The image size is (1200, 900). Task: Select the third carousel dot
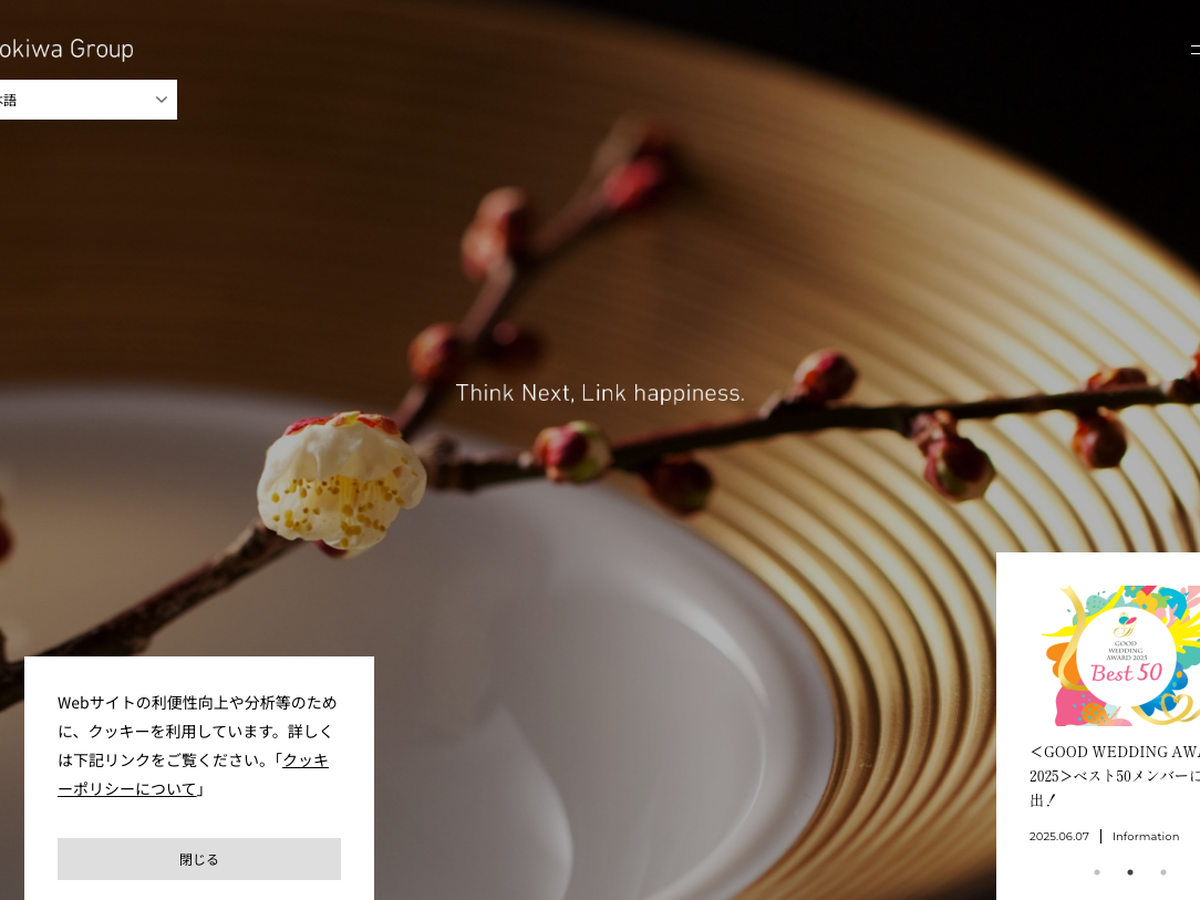click(x=1163, y=872)
